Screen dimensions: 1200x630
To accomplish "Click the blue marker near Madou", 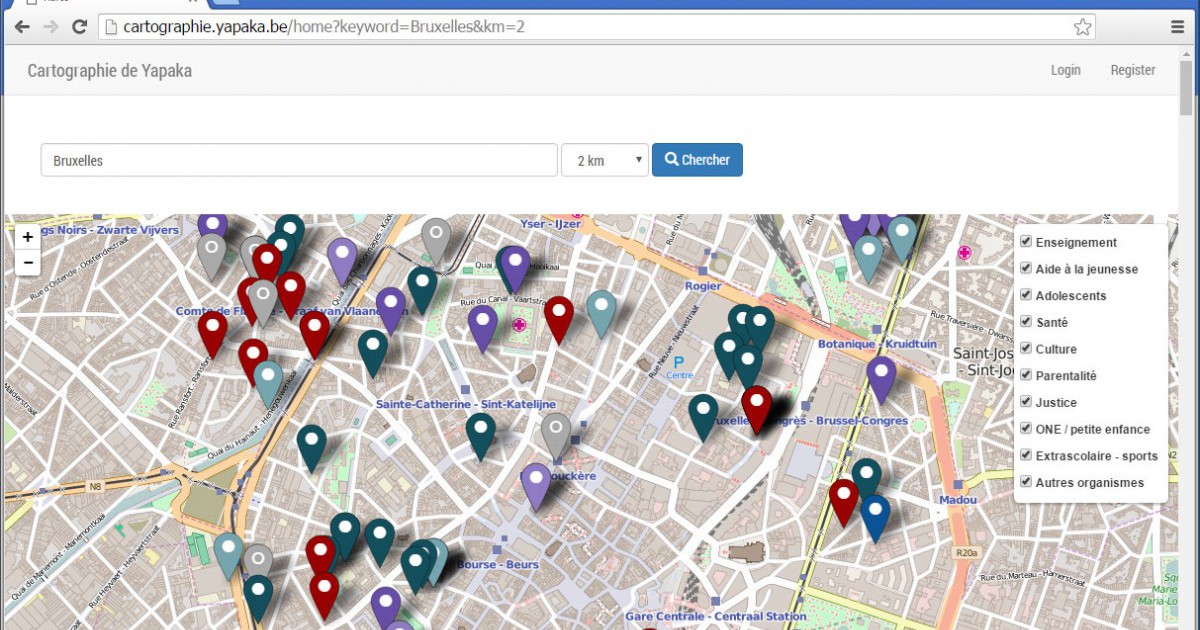I will point(875,518).
